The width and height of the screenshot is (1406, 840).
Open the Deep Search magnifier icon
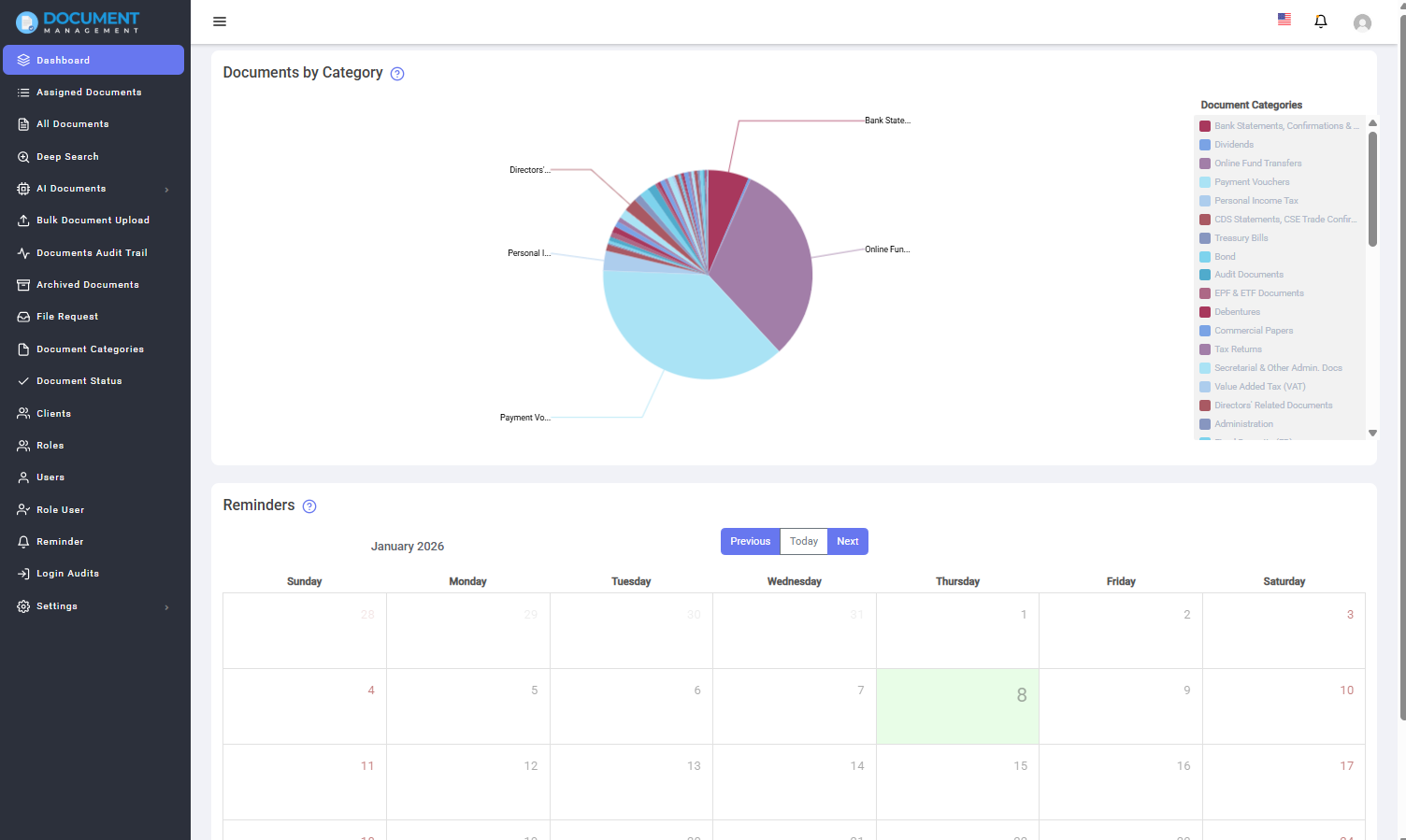22,156
